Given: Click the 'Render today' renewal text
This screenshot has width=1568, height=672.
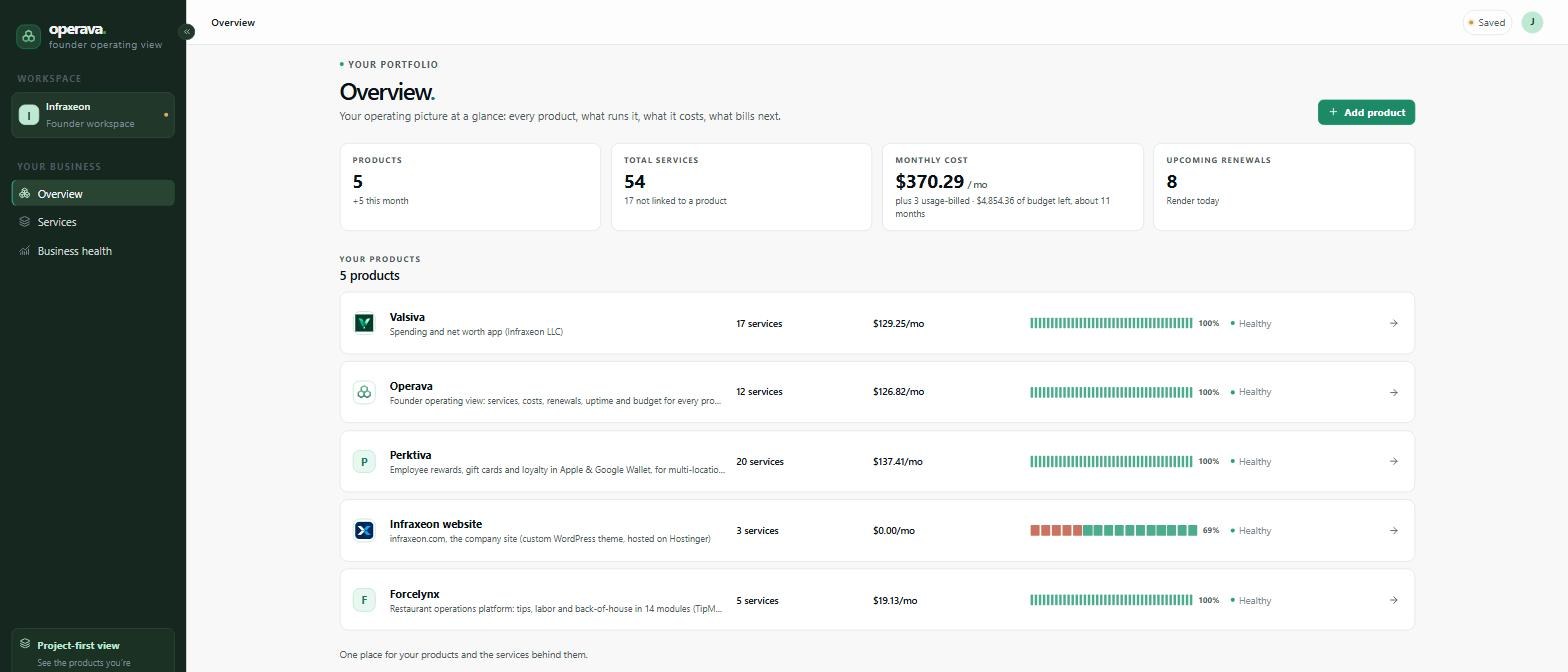Looking at the screenshot, I should click(1192, 201).
